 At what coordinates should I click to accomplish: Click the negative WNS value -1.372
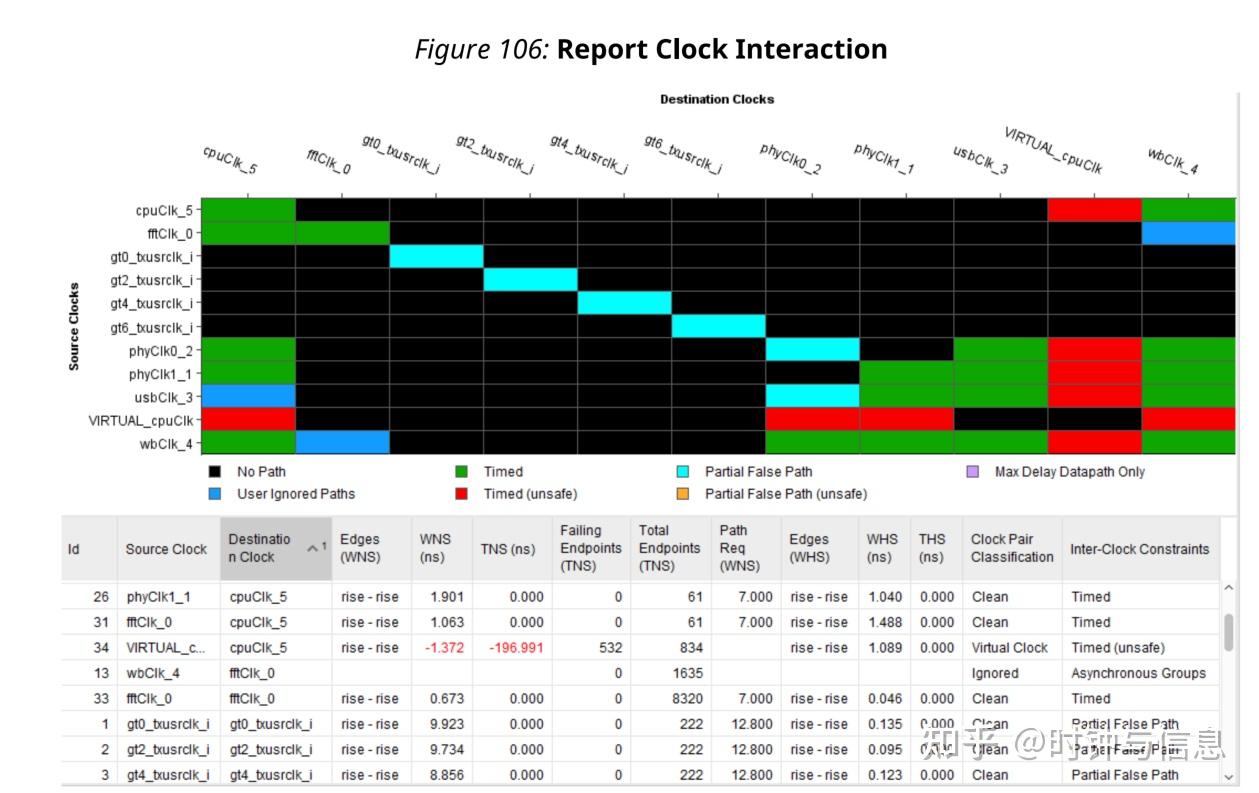coord(444,648)
